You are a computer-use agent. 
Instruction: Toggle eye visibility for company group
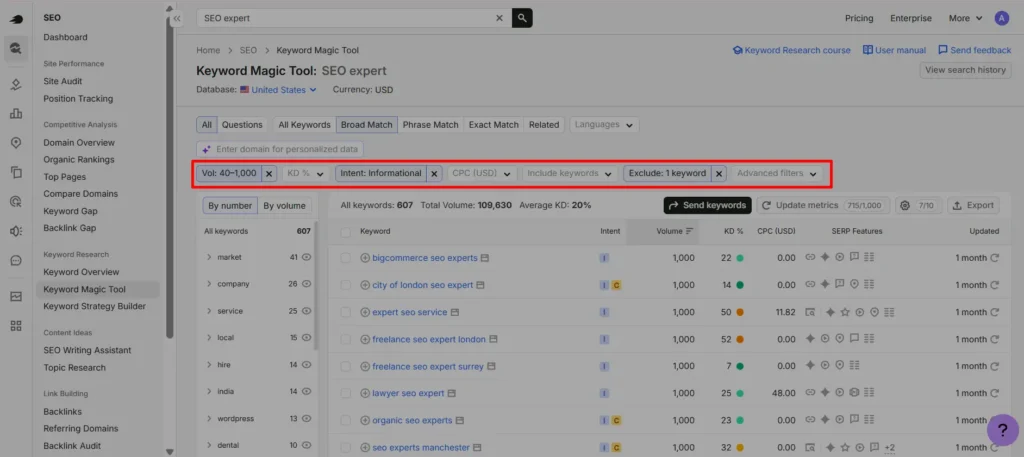point(306,284)
